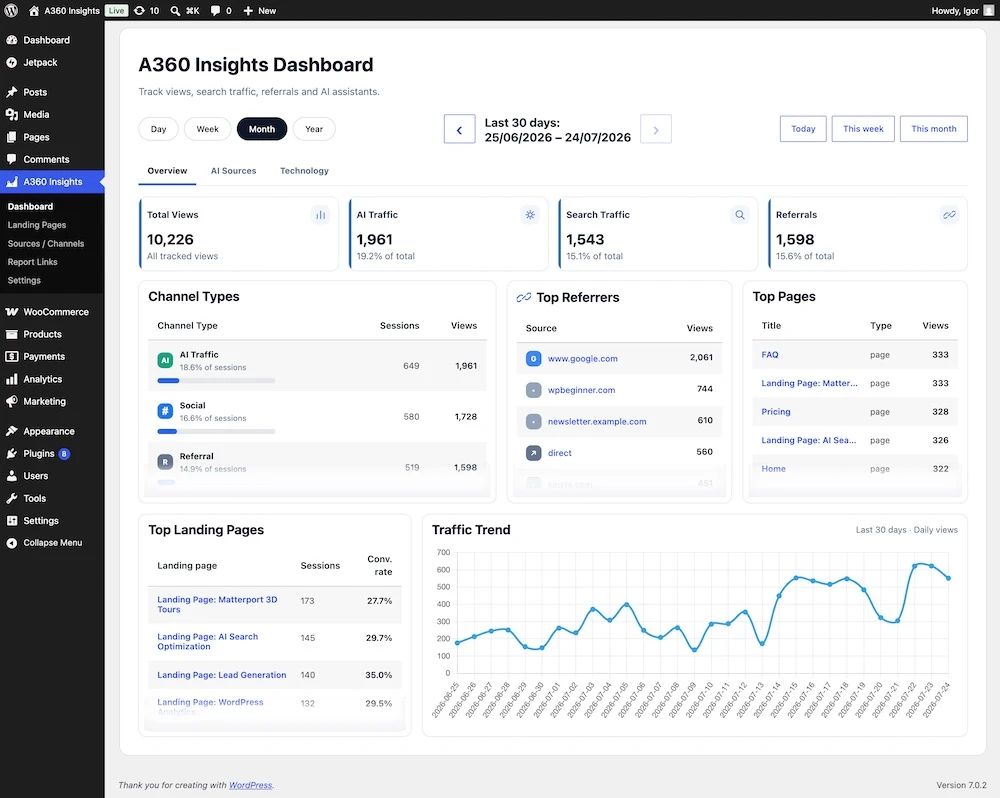Open the Pricing page link
Screen dimensions: 1000x798
click(x=776, y=411)
